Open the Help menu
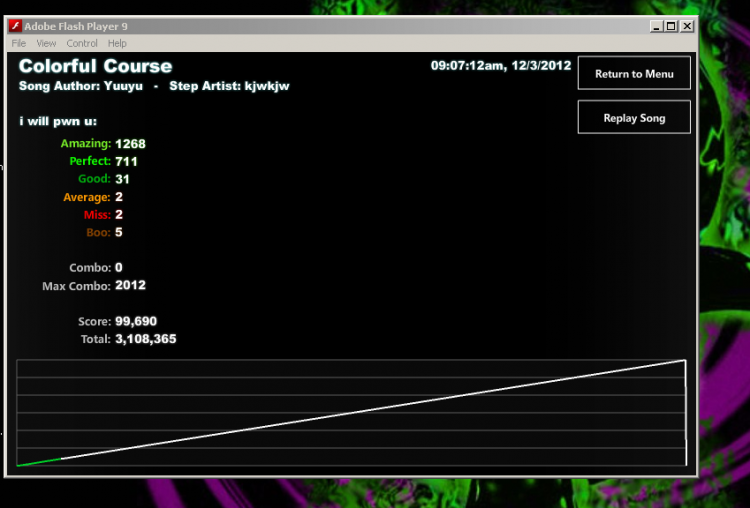 coord(117,44)
